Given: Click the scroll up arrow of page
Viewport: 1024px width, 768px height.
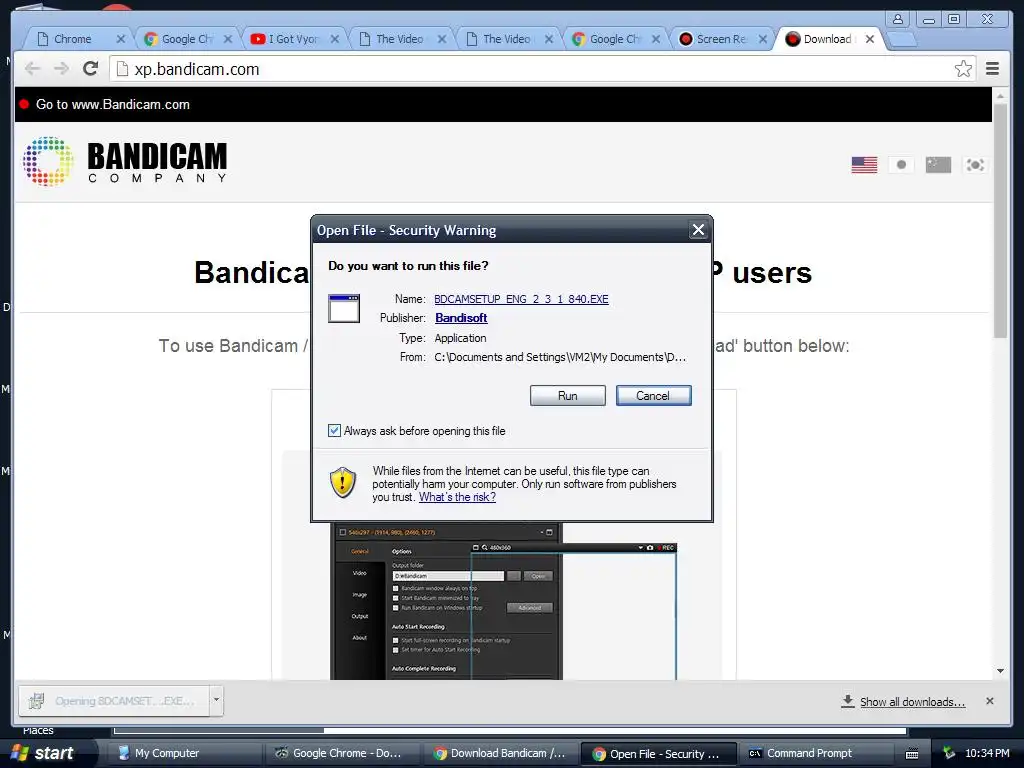Looking at the screenshot, I should [x=1000, y=96].
